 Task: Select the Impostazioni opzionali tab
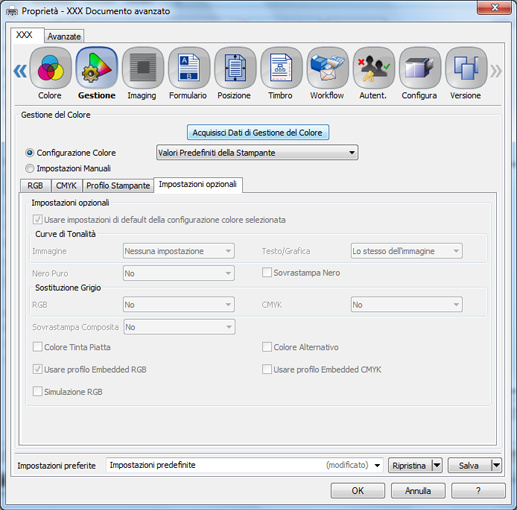[x=198, y=184]
